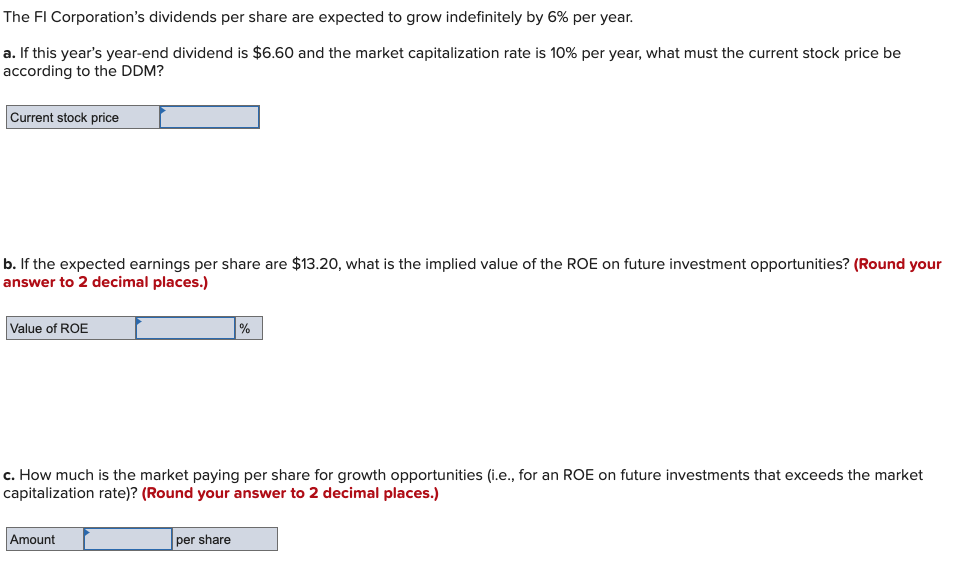
Task: Select the 'Current stock price' label cell
Action: 82,118
